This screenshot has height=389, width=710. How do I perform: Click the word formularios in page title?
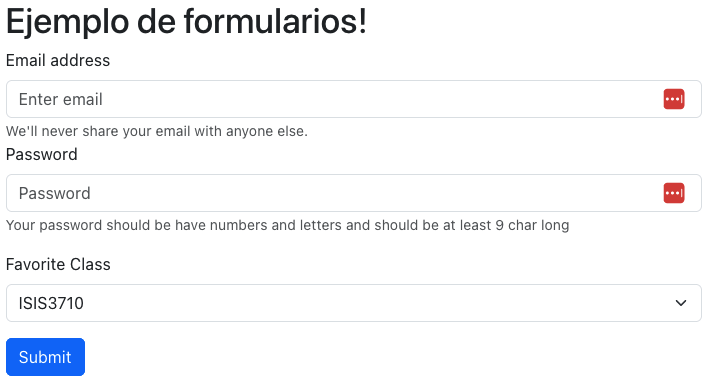(x=275, y=22)
